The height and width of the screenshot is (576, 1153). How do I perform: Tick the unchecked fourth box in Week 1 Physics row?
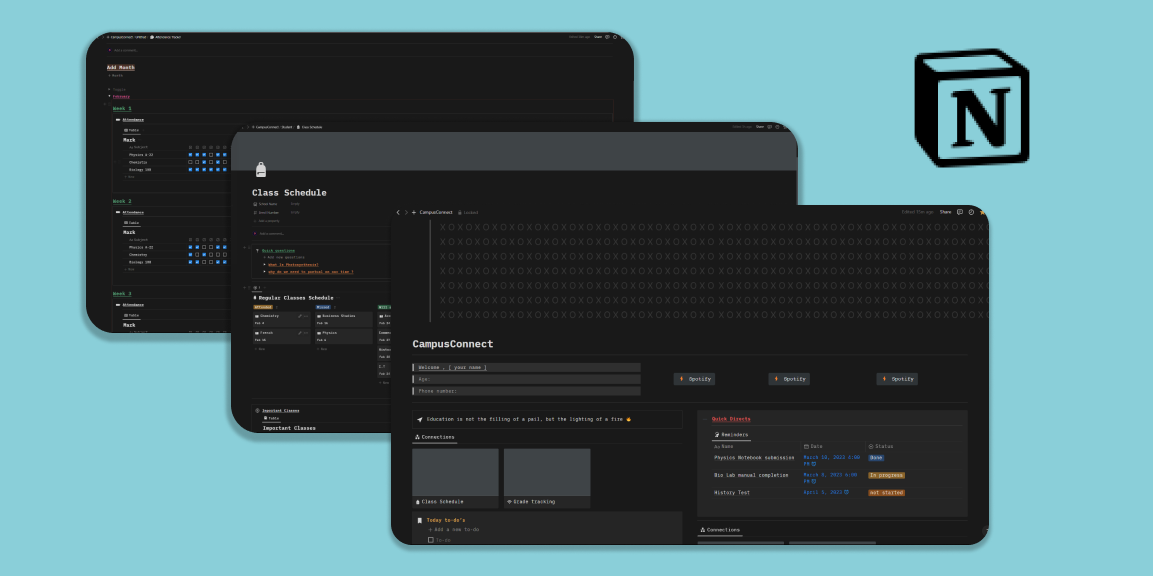point(211,154)
